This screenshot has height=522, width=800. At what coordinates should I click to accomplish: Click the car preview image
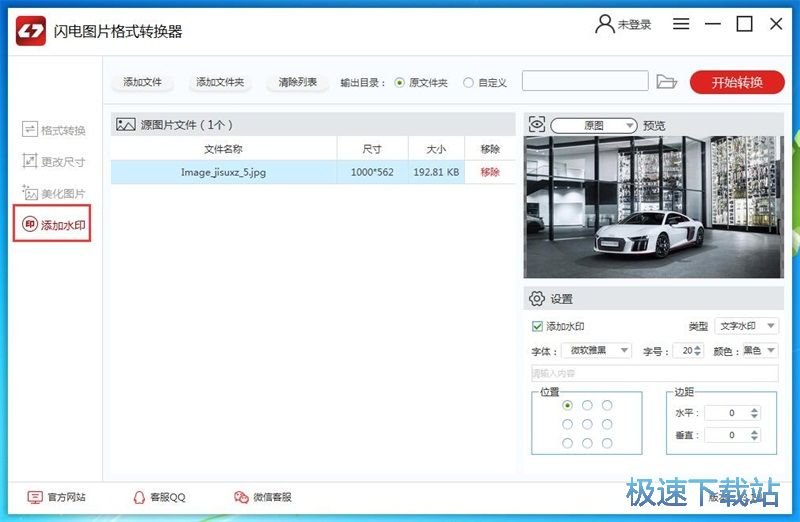[x=654, y=207]
